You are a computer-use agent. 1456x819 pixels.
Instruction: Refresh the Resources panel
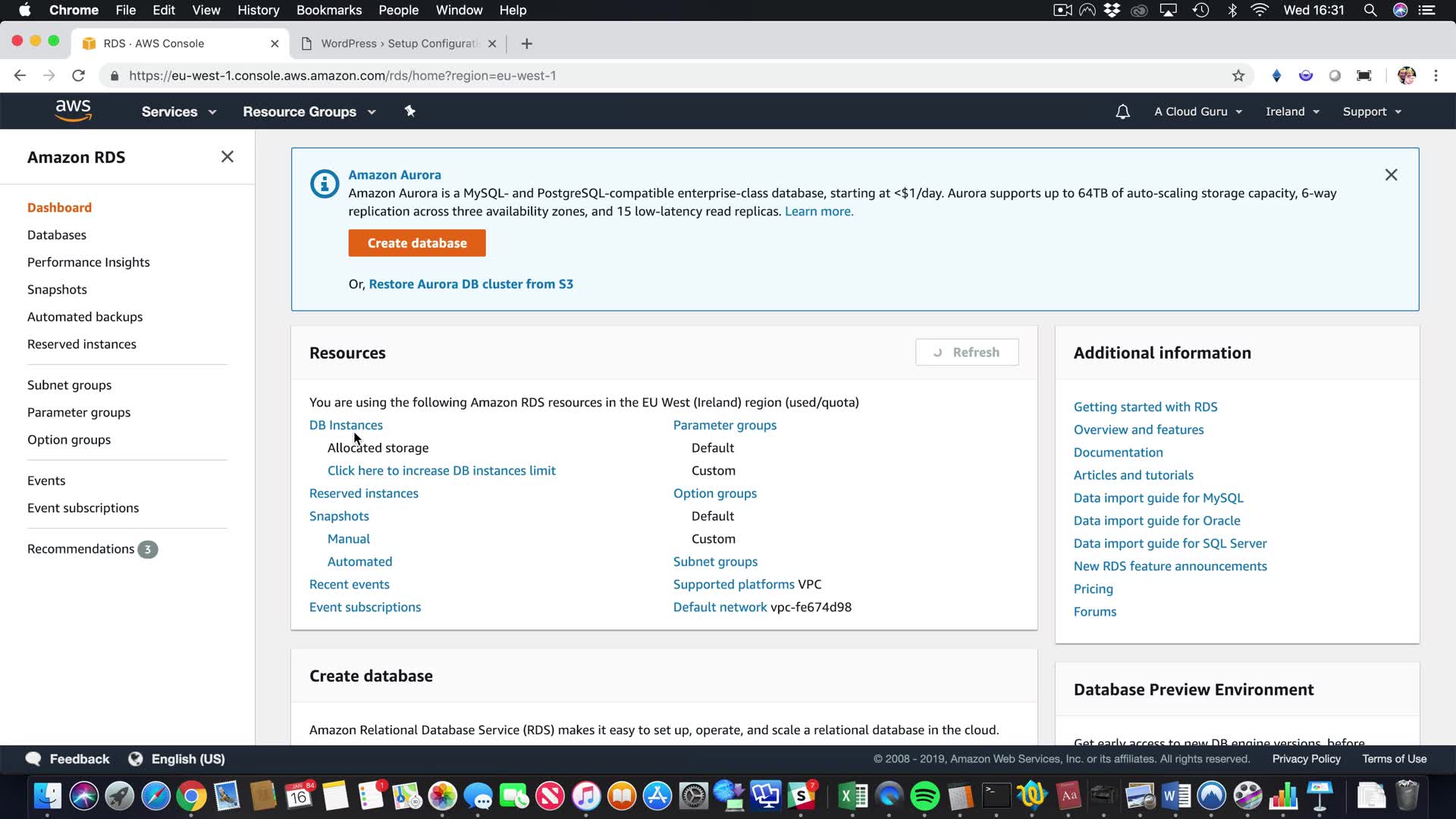966,353
